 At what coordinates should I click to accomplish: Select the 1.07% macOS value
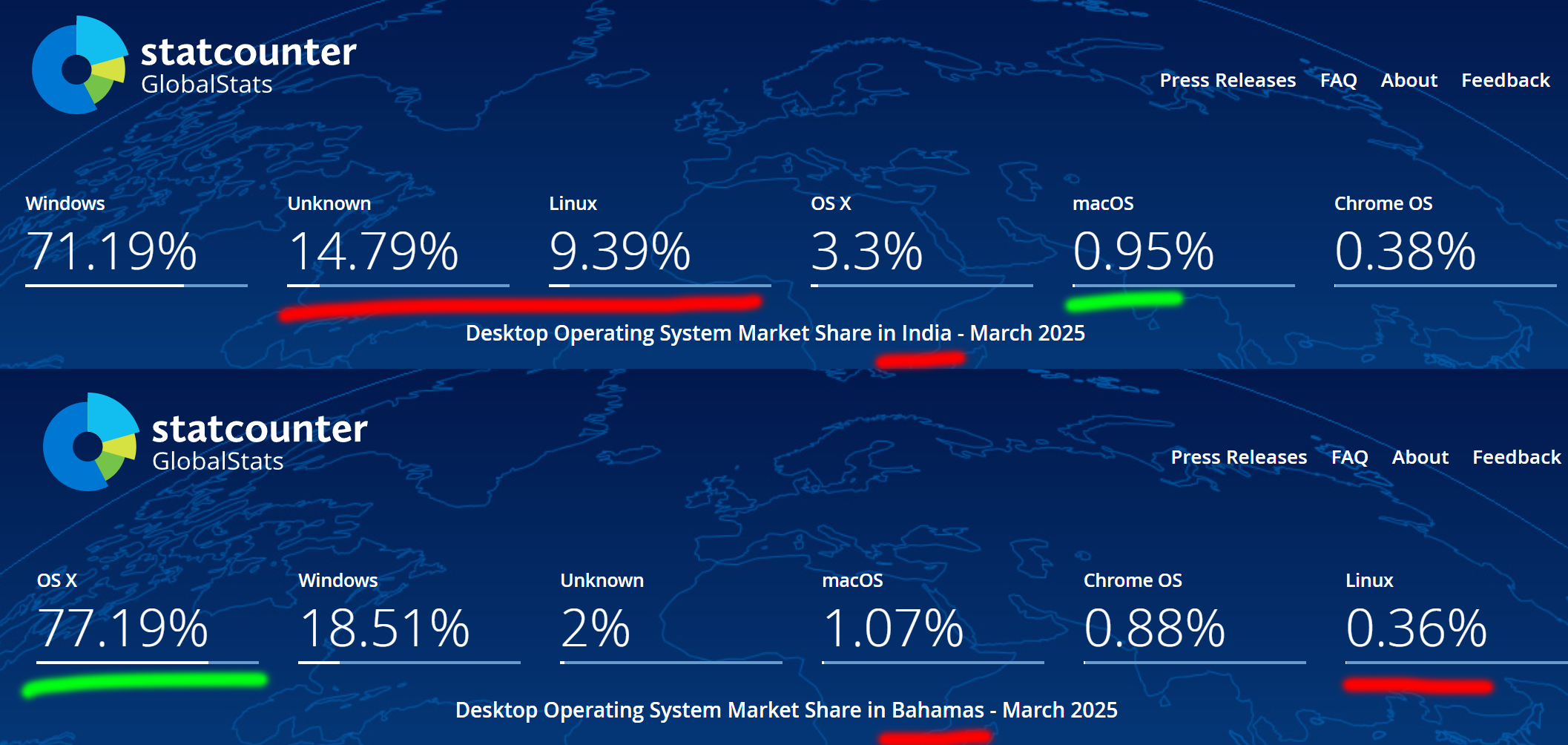click(893, 628)
